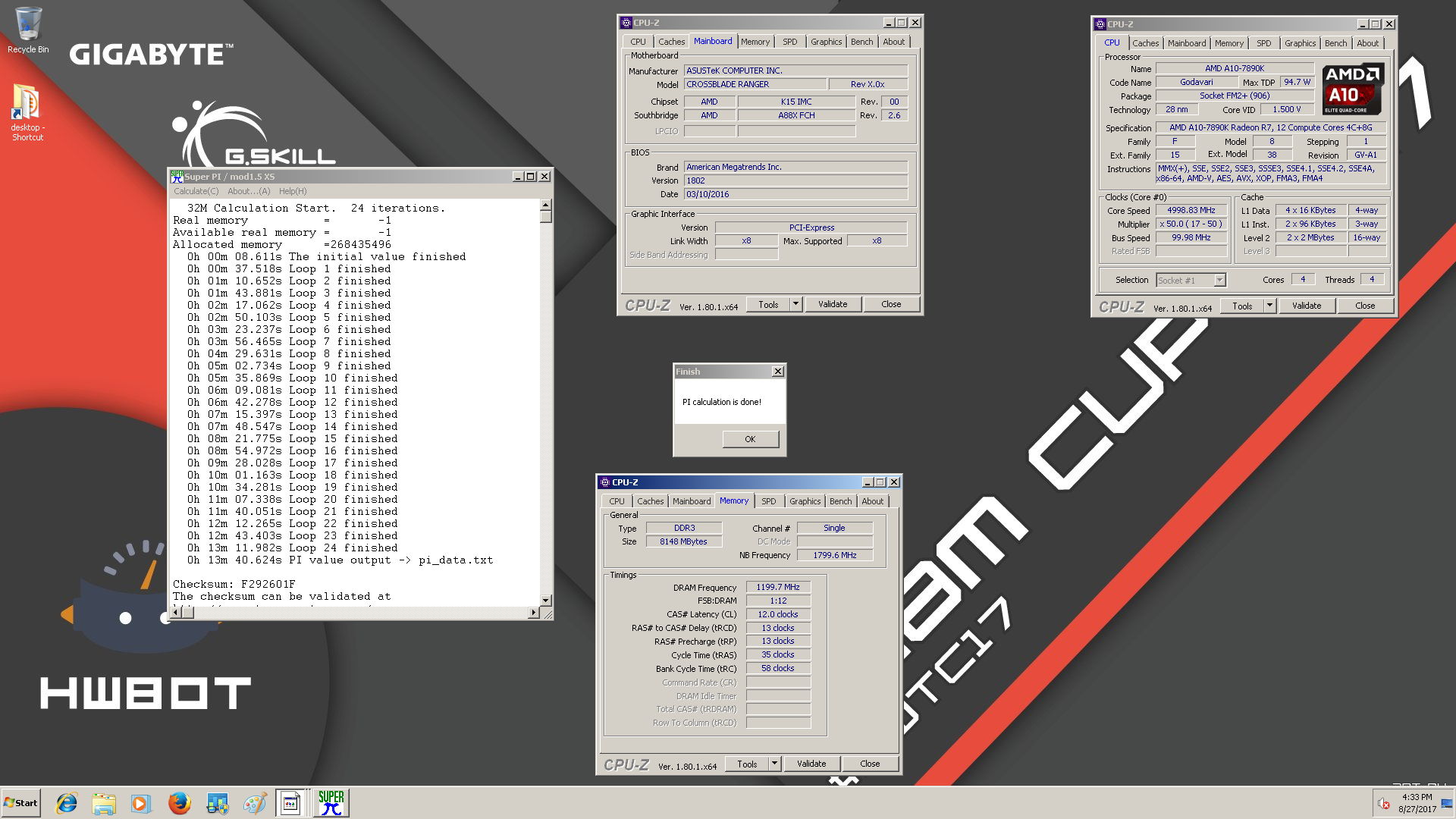Screen dimensions: 1456x819
Task: Launch Internet Explorer from the taskbar
Action: coord(67,803)
